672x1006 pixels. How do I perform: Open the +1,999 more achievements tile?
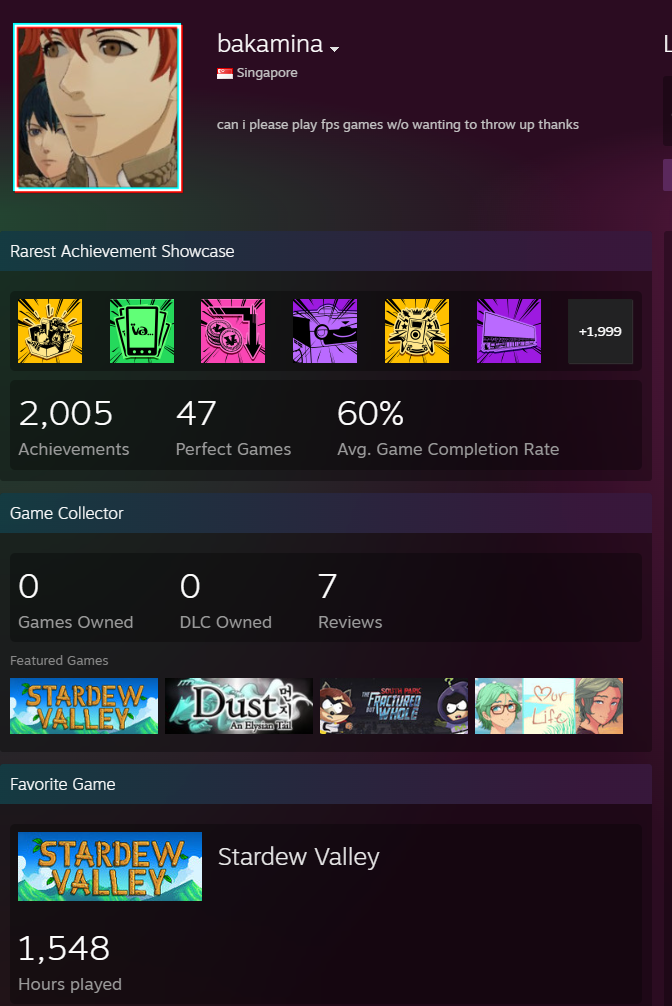point(600,331)
